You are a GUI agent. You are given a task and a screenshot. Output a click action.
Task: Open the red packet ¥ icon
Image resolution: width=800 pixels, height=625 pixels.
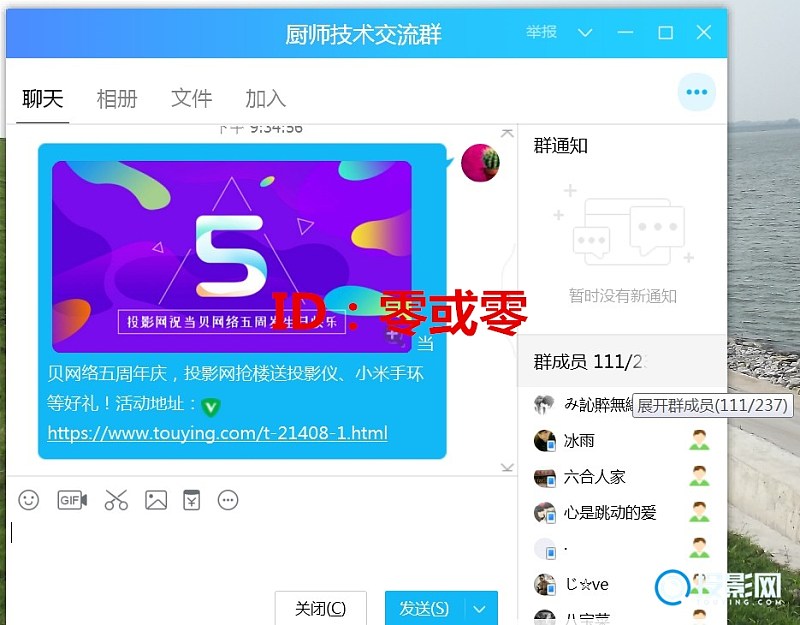191,500
